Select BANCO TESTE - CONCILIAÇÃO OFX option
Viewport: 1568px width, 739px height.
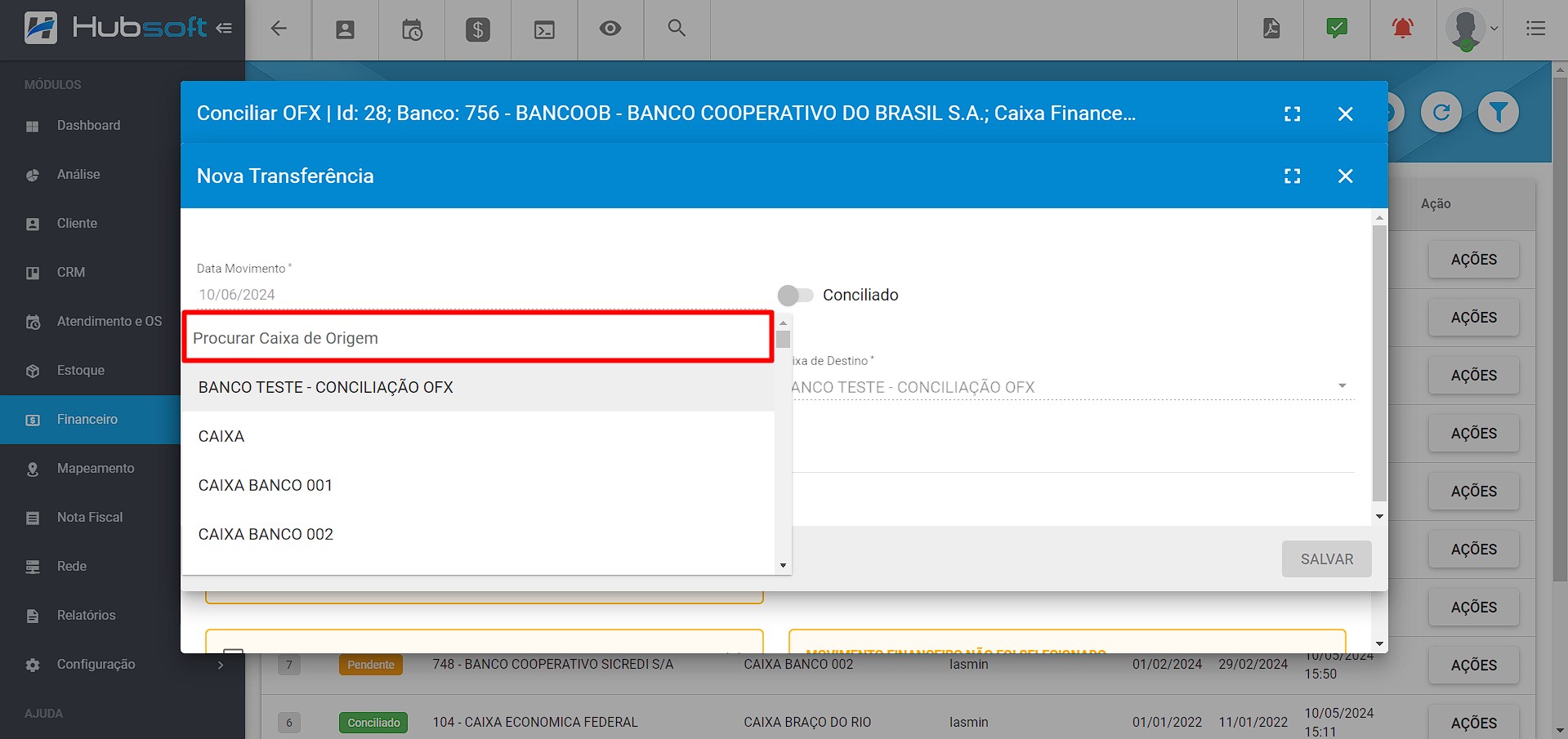click(x=478, y=387)
